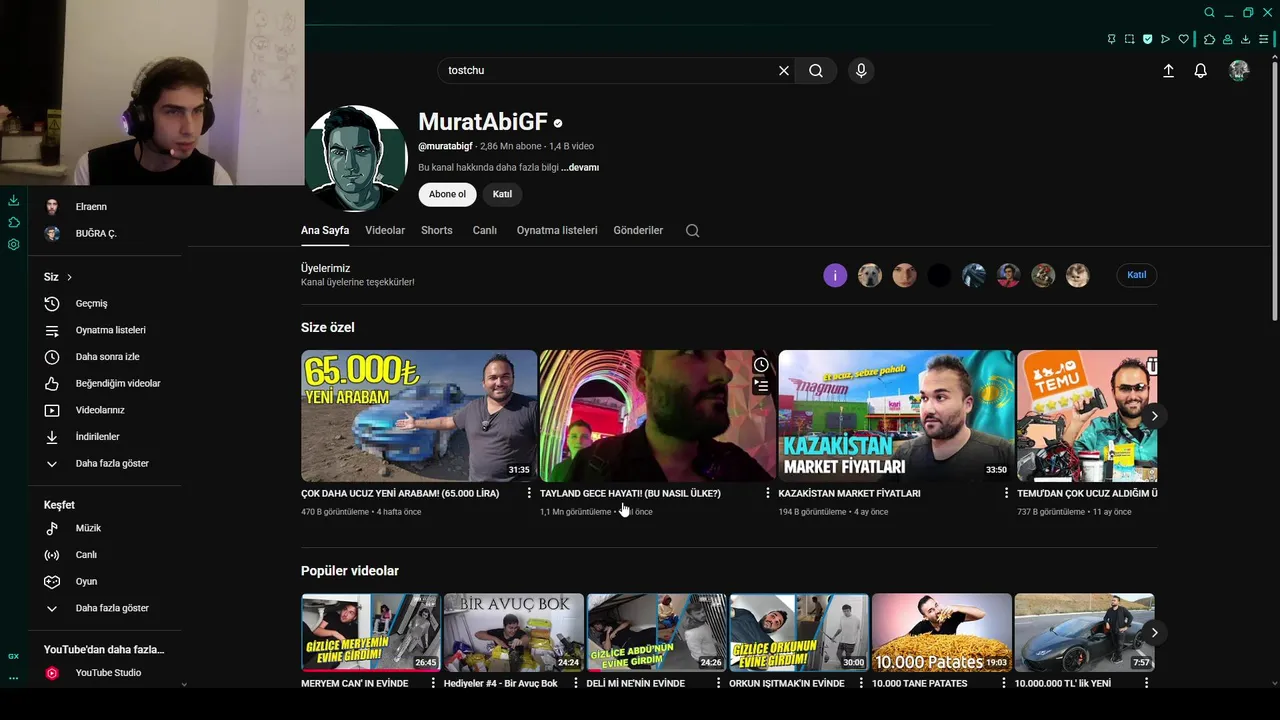Open options for MERYEM CAN'IN EVİNDE video
Screen dimensions: 1280x720
433,683
